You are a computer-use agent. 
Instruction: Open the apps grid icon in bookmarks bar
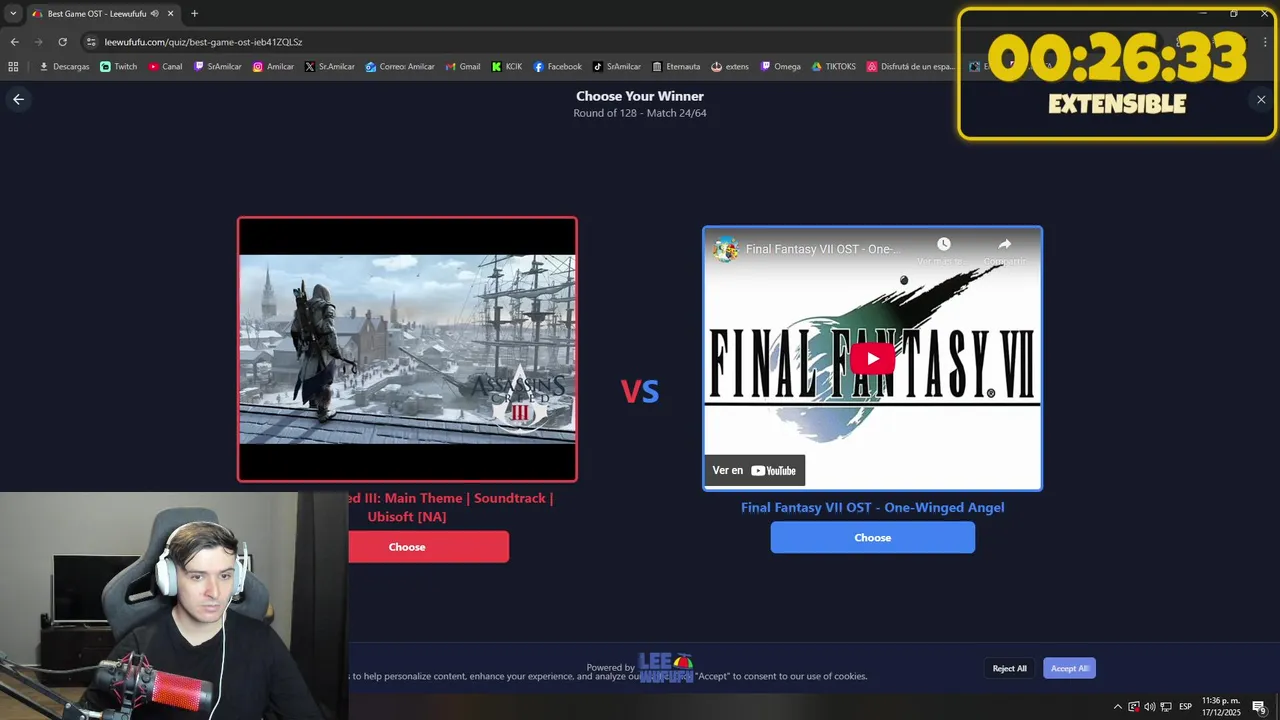pyautogui.click(x=13, y=66)
